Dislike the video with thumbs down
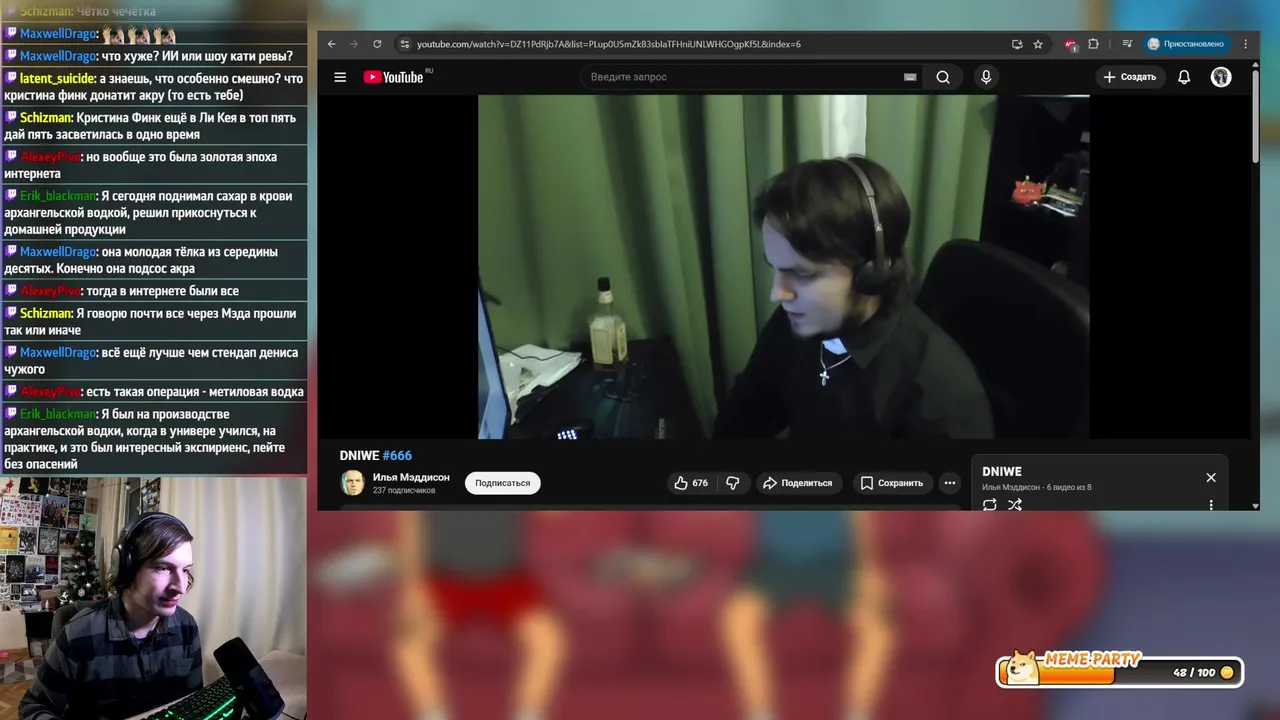This screenshot has height=720, width=1280. click(733, 483)
